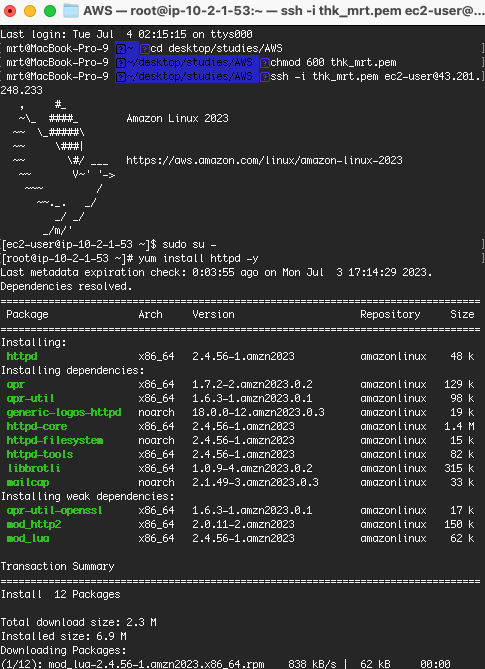The width and height of the screenshot is (485, 669).
Task: Click the window title text starting with AWS
Action: coord(284,11)
